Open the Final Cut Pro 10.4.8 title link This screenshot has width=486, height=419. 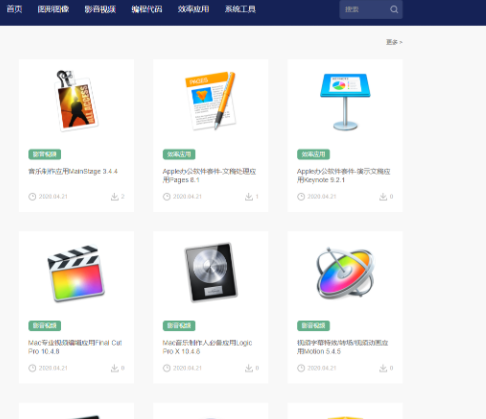click(75, 347)
